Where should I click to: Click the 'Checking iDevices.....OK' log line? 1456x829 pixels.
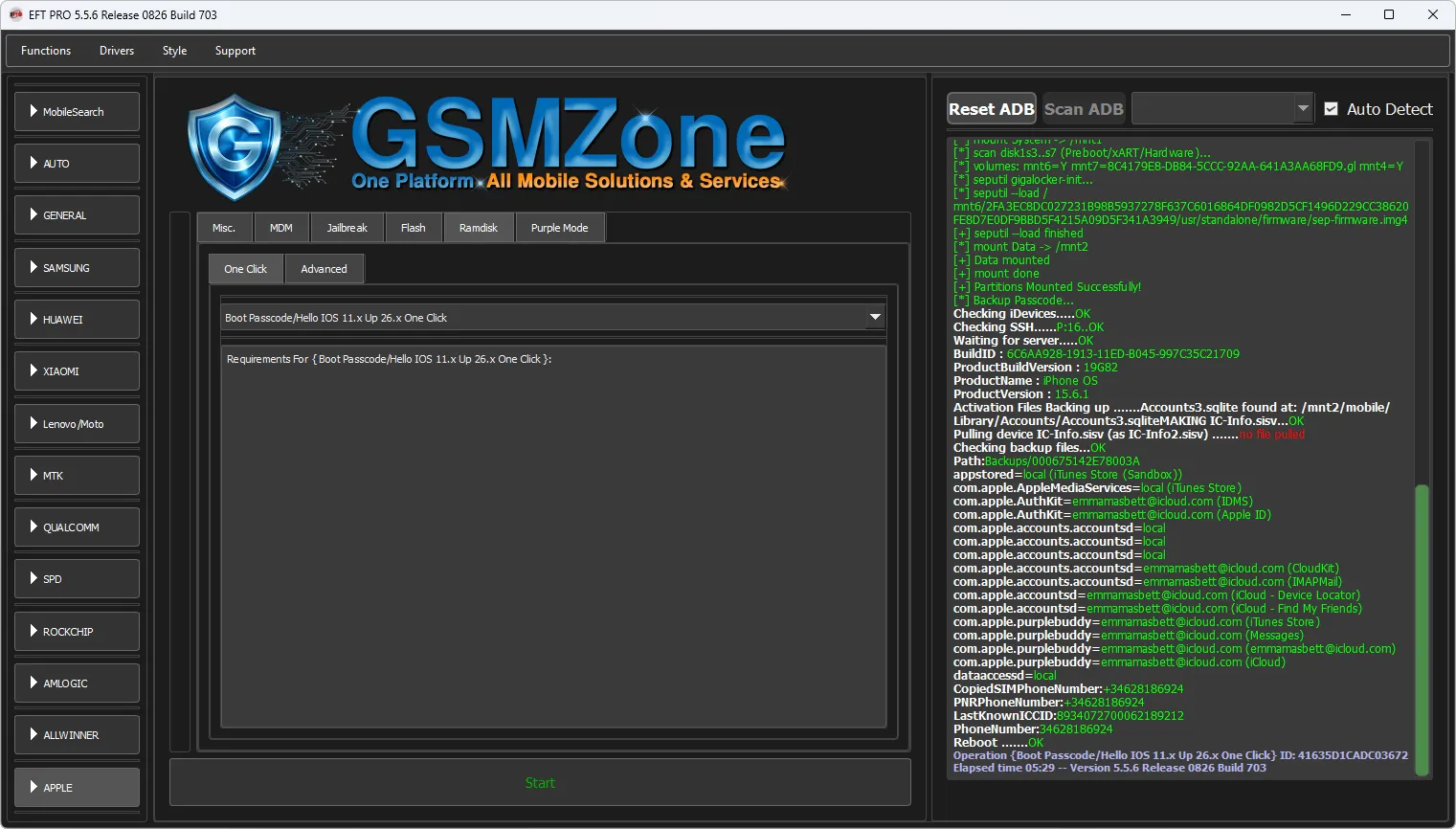1021,314
